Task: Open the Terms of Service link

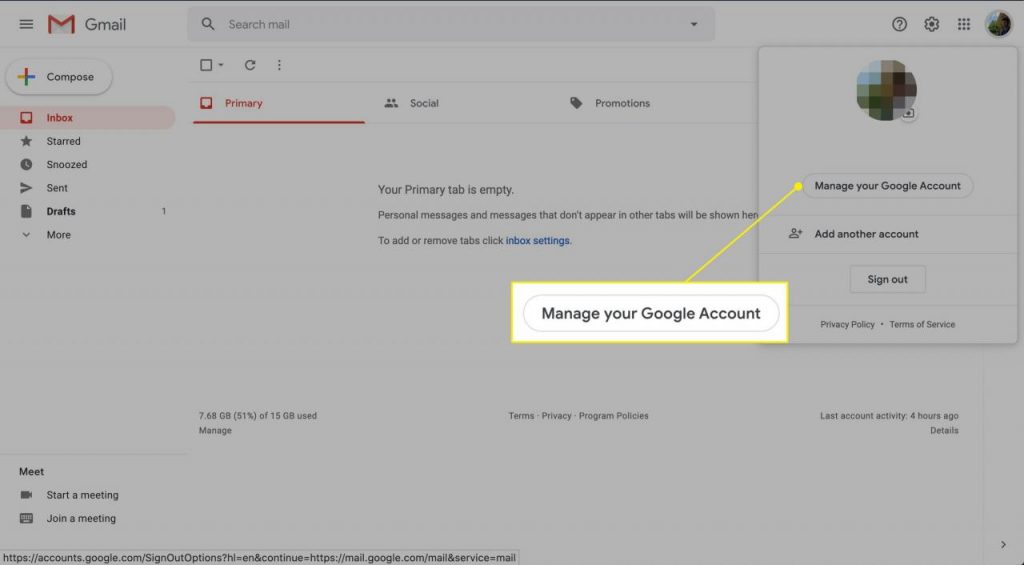Action: click(922, 325)
